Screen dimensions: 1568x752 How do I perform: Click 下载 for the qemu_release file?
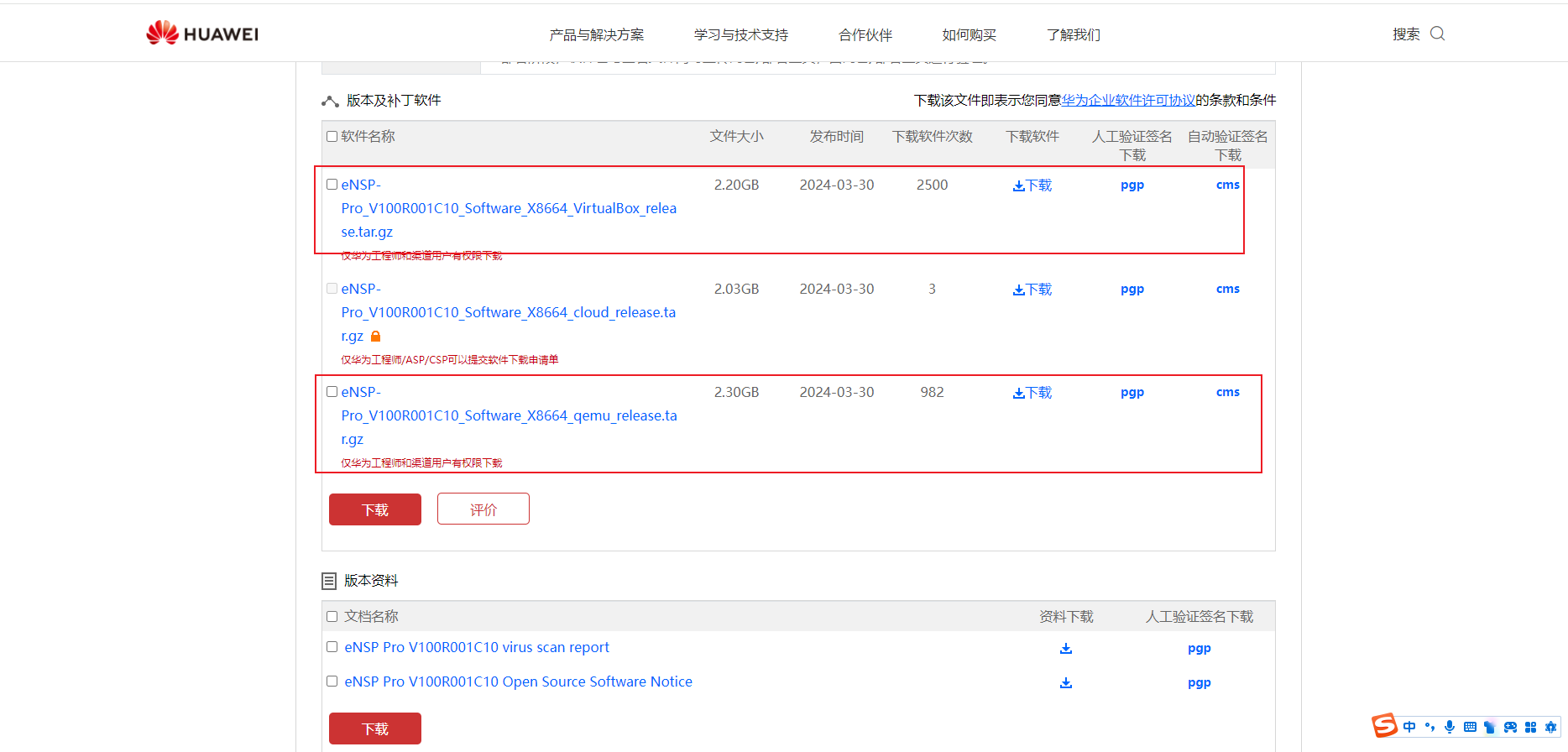pyautogui.click(x=1032, y=393)
